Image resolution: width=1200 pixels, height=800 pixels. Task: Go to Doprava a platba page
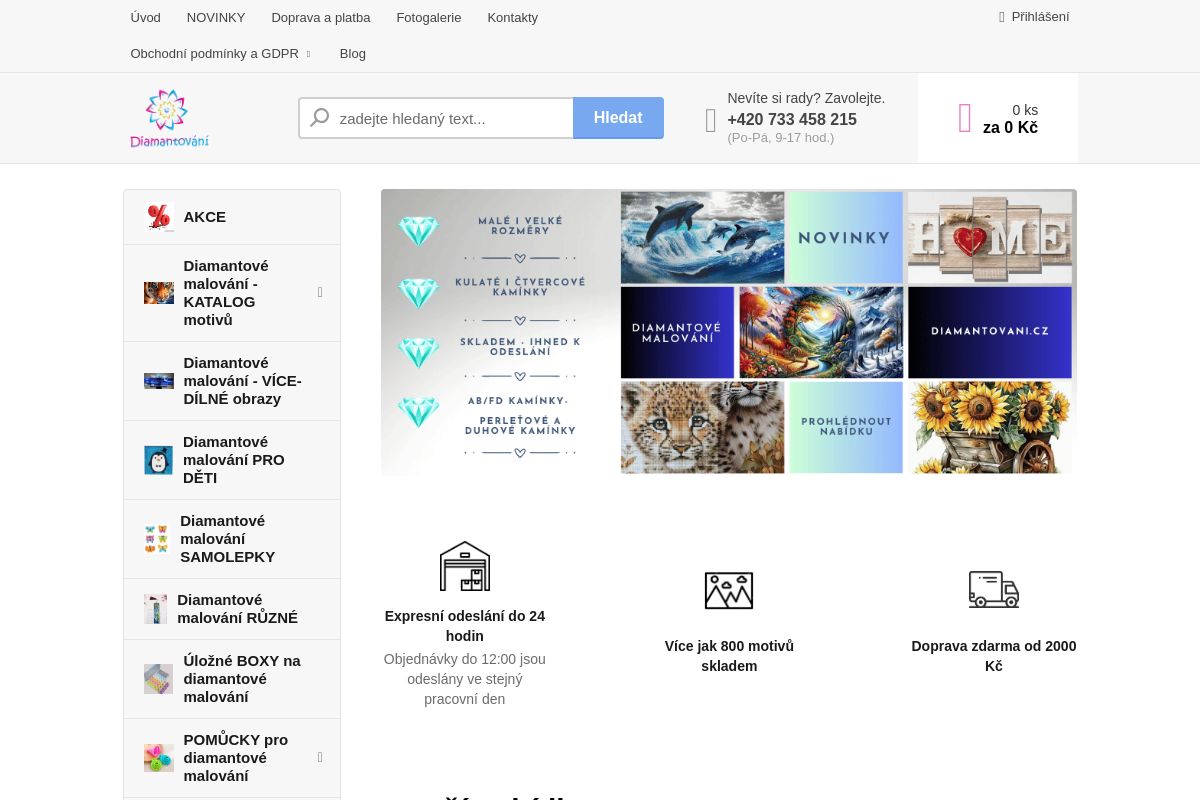pos(320,18)
